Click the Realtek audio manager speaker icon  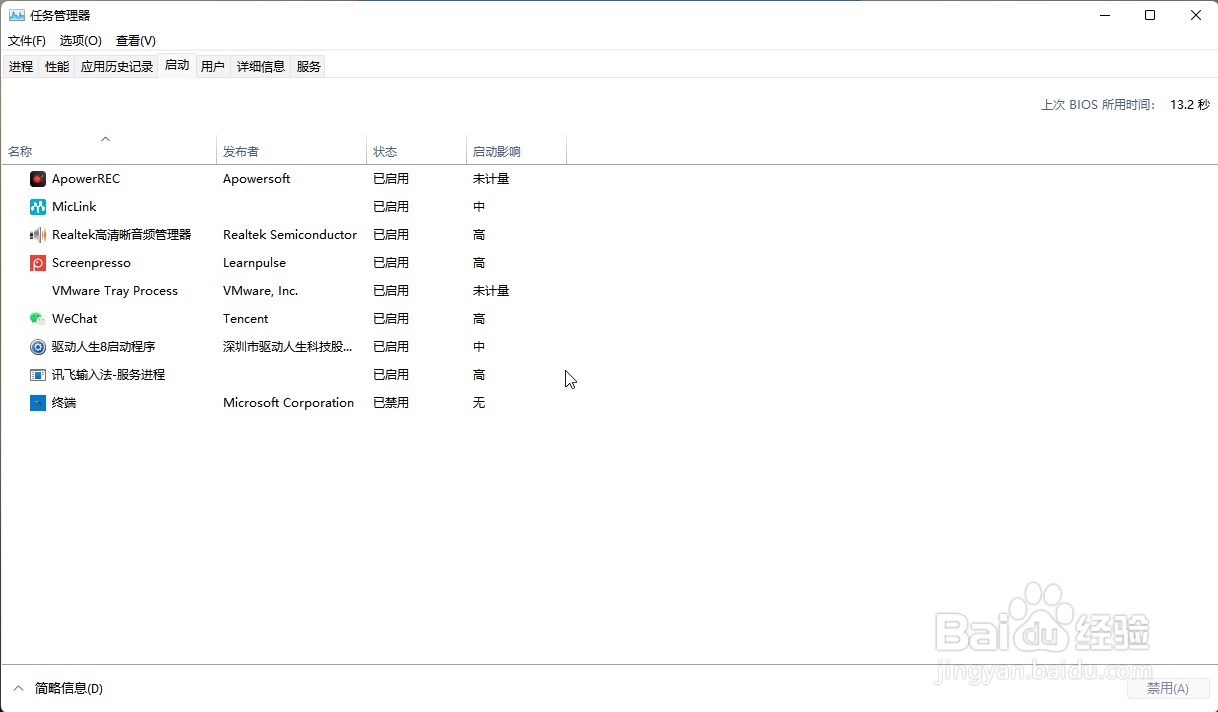[x=38, y=235]
